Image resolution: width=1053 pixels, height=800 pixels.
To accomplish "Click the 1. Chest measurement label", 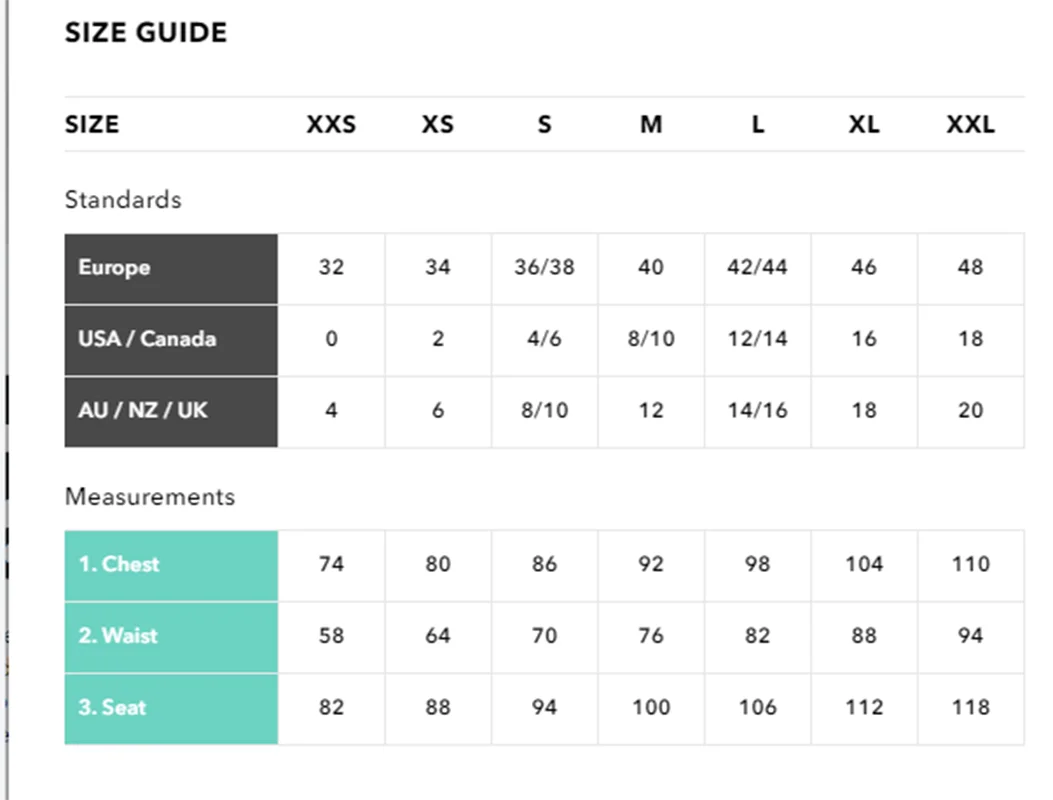I will click(x=119, y=564).
